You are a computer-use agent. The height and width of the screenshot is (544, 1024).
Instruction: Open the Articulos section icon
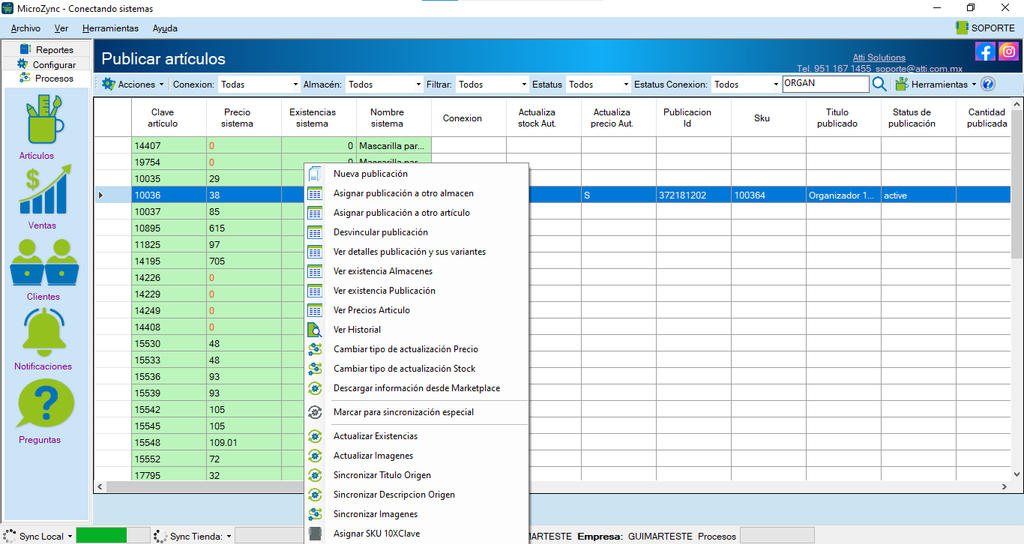pyautogui.click(x=45, y=120)
